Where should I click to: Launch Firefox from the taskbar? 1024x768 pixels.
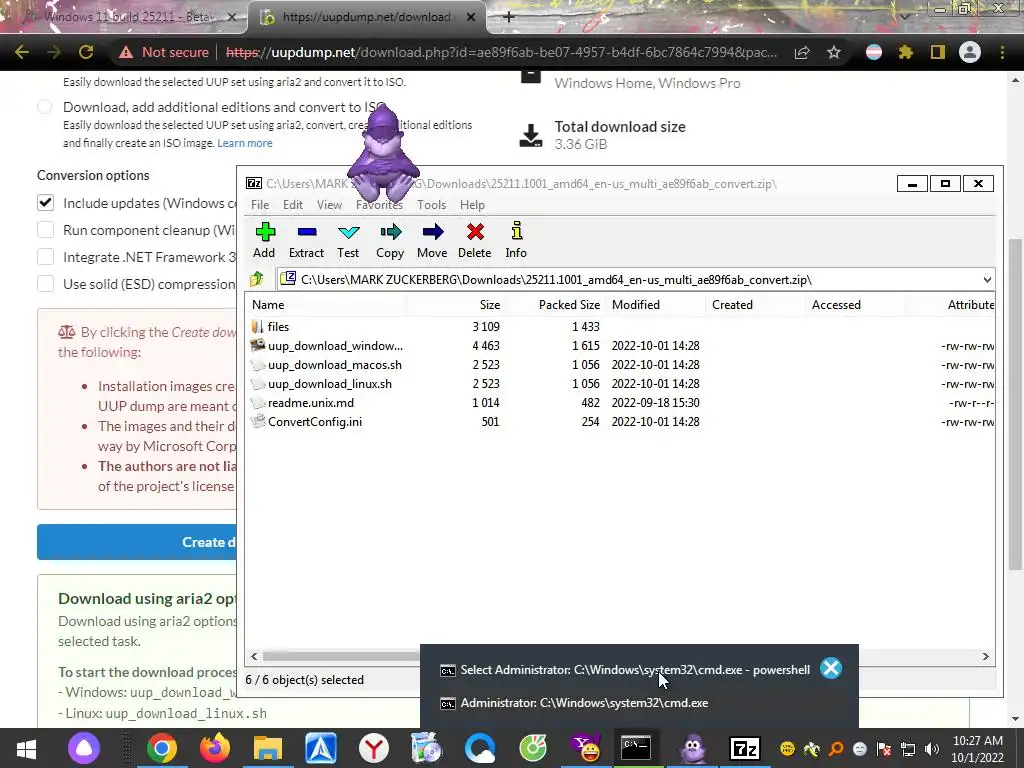point(215,748)
